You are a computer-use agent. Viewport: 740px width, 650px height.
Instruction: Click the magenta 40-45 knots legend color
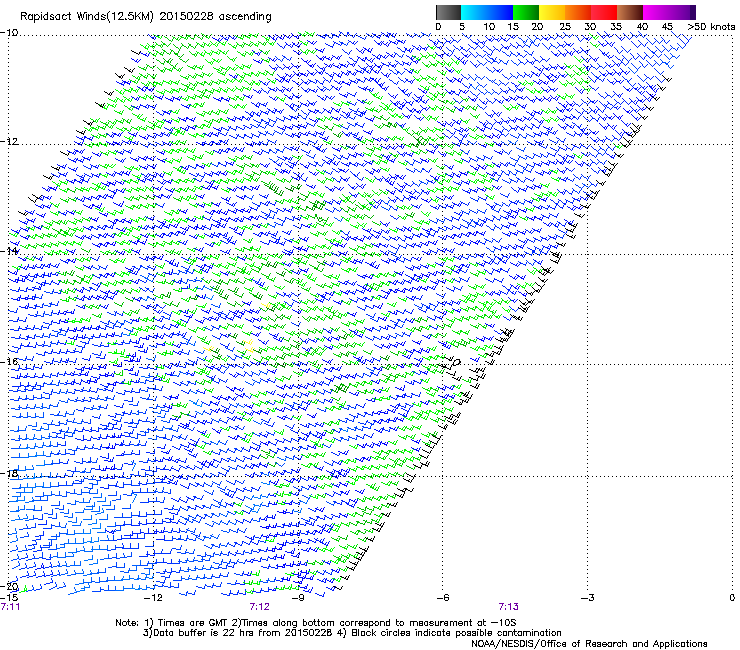656,12
